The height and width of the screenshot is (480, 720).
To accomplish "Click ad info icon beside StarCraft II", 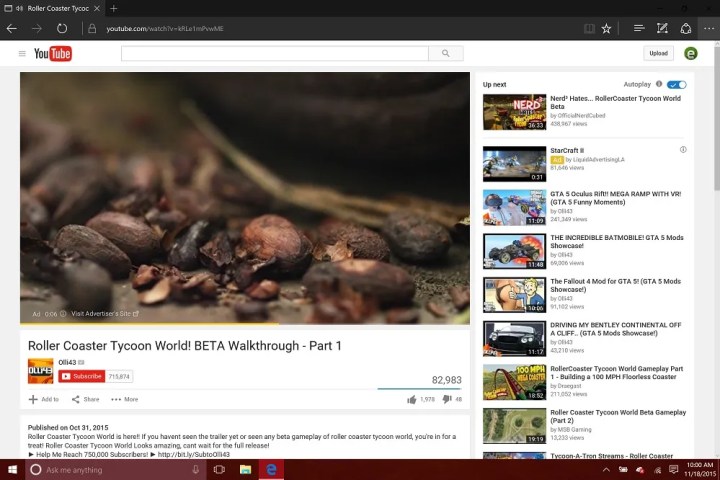I will (x=683, y=150).
